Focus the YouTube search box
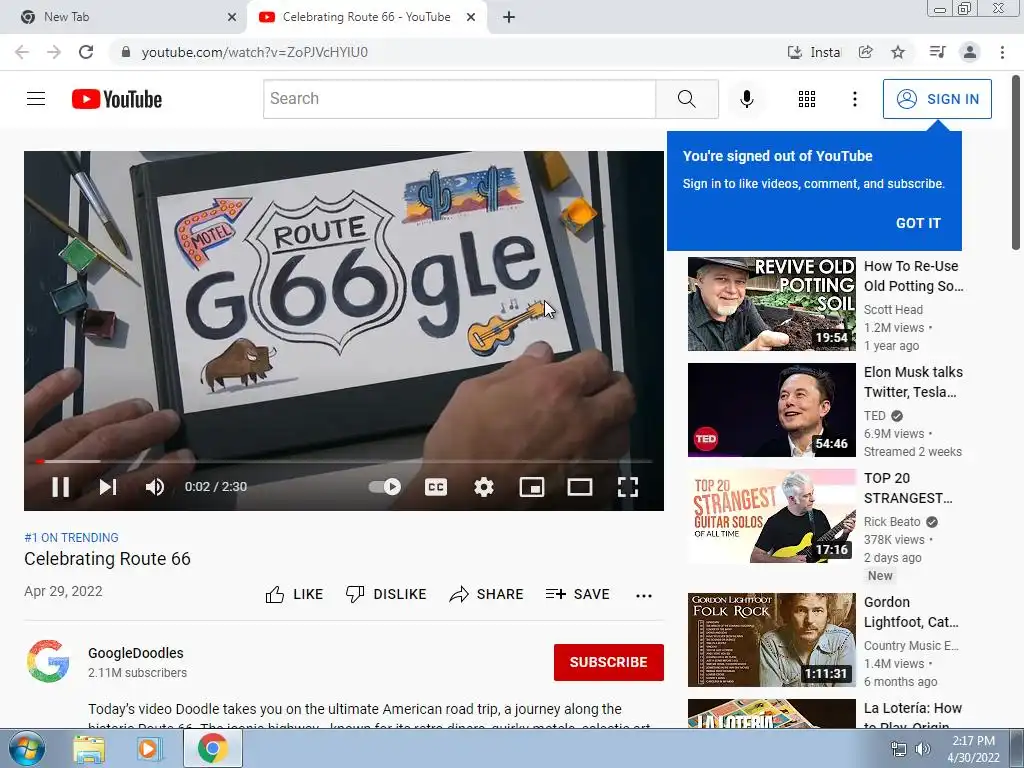Viewport: 1024px width, 768px height. pyautogui.click(x=460, y=99)
